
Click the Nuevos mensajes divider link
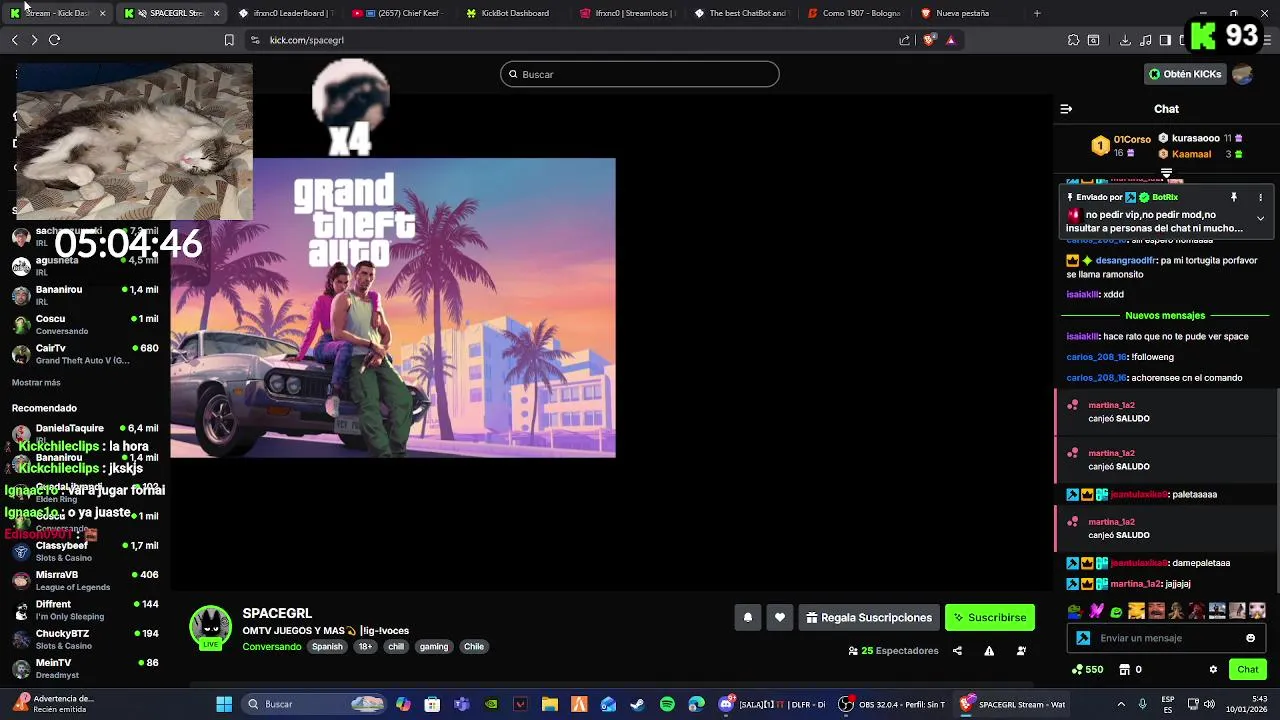1165,316
